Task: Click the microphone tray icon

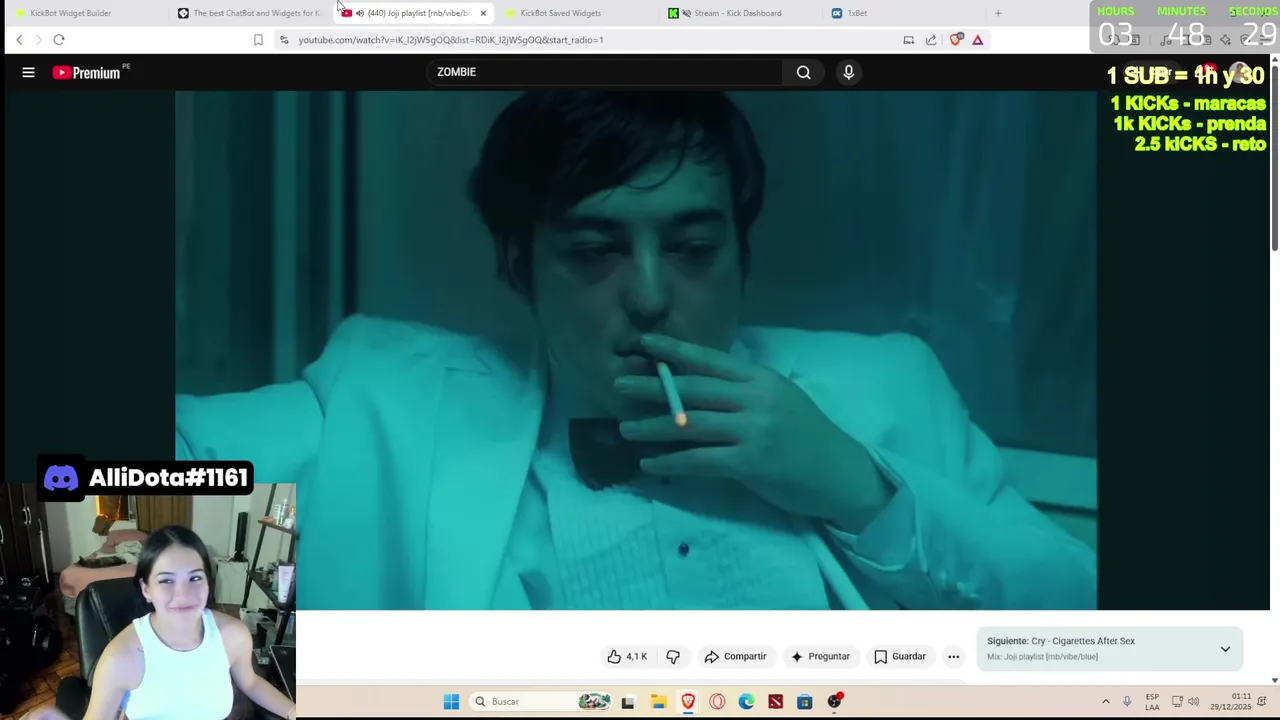Action: point(1126,701)
